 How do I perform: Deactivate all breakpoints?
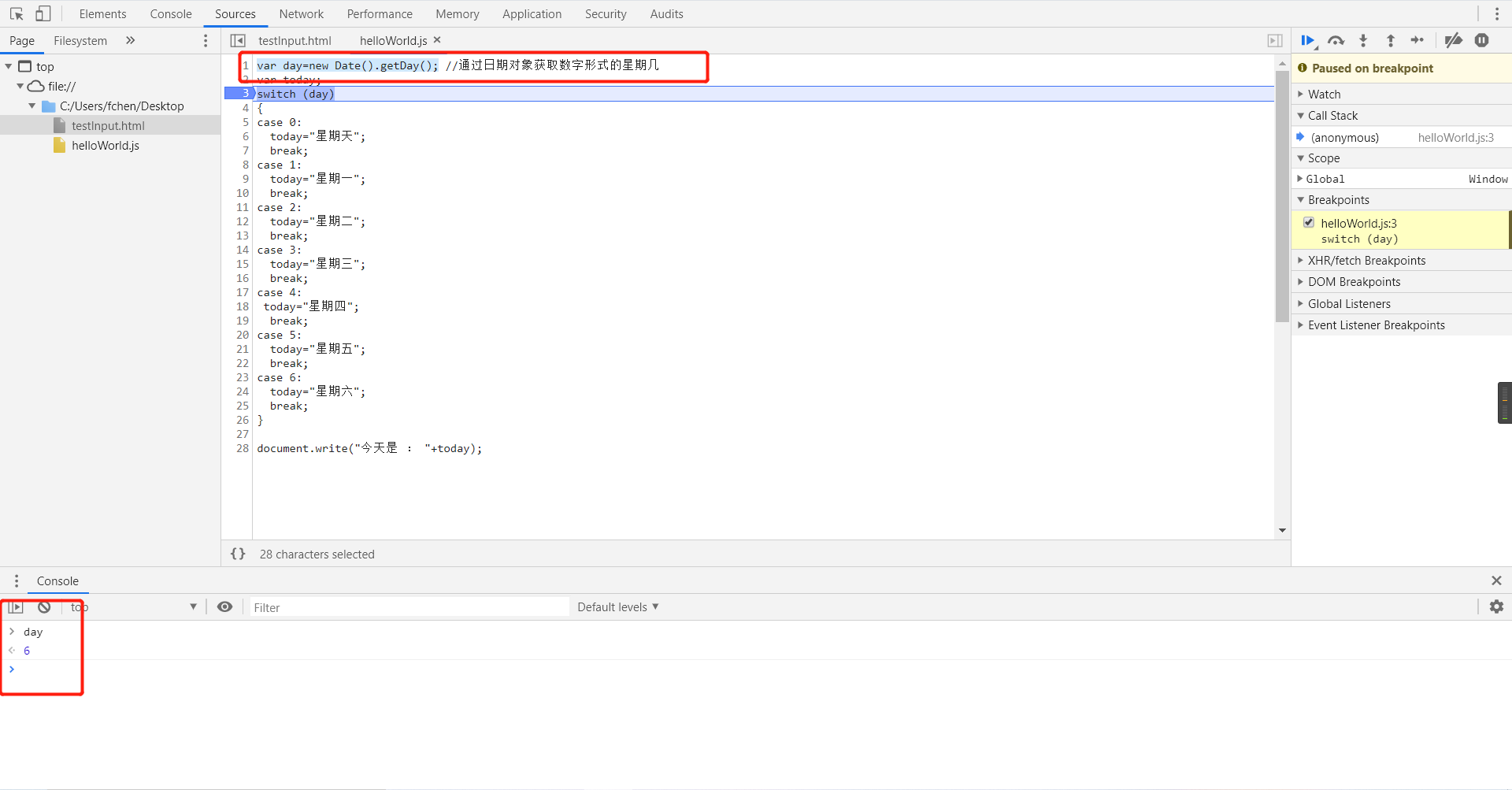tap(1454, 41)
